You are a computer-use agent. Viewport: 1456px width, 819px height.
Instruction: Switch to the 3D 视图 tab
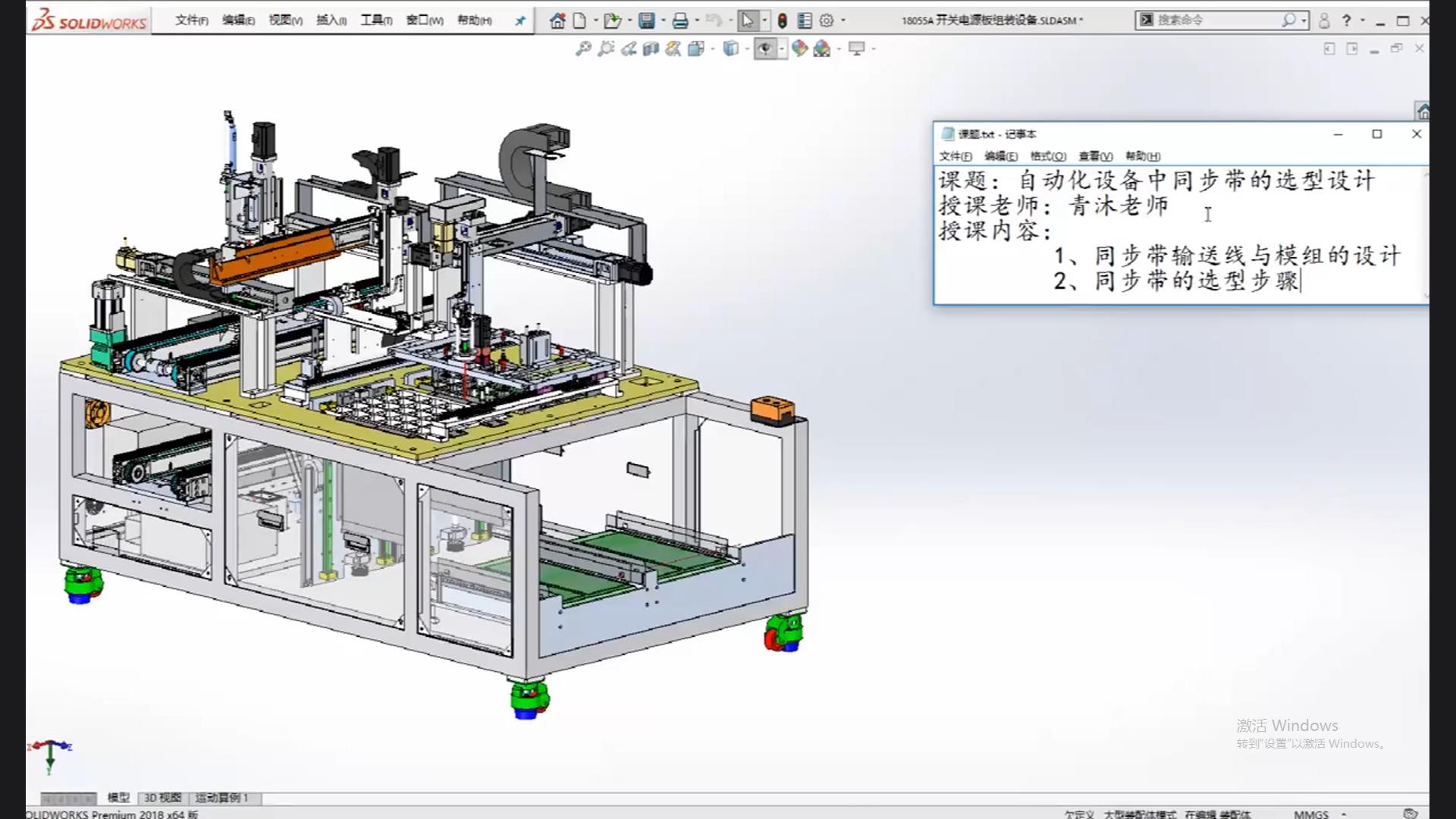coord(162,798)
